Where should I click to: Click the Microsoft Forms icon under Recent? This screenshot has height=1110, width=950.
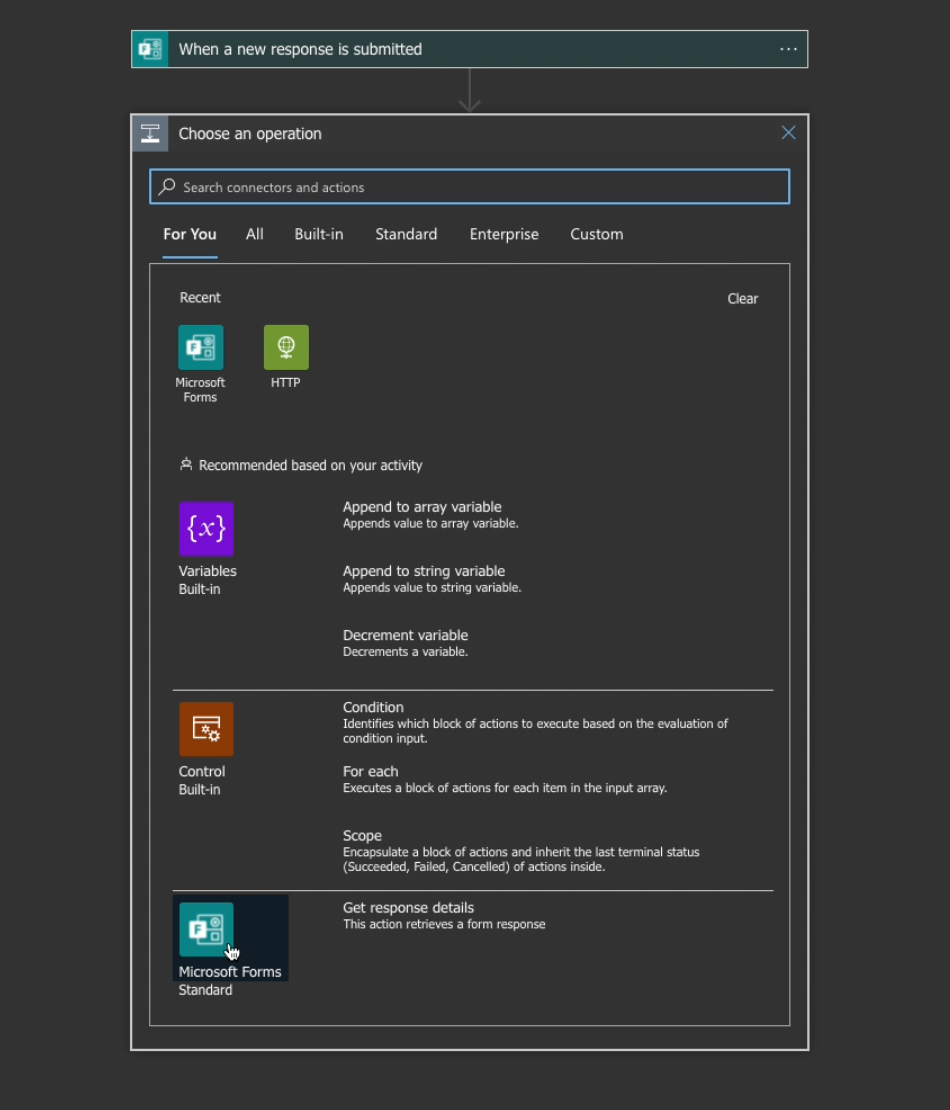coord(200,348)
